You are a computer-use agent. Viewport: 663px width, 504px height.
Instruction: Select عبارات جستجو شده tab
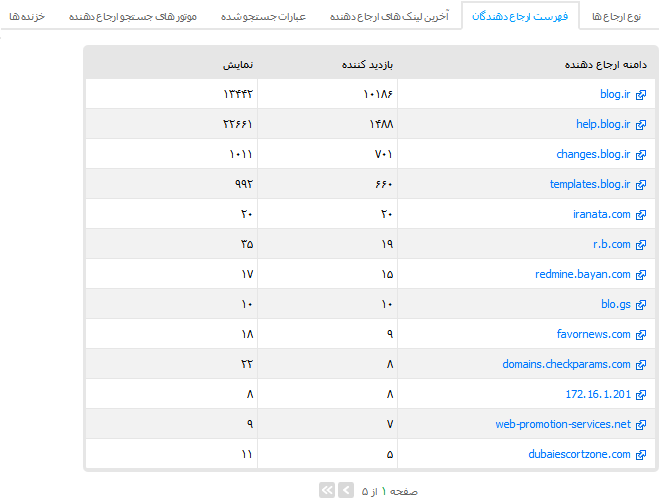pos(263,16)
